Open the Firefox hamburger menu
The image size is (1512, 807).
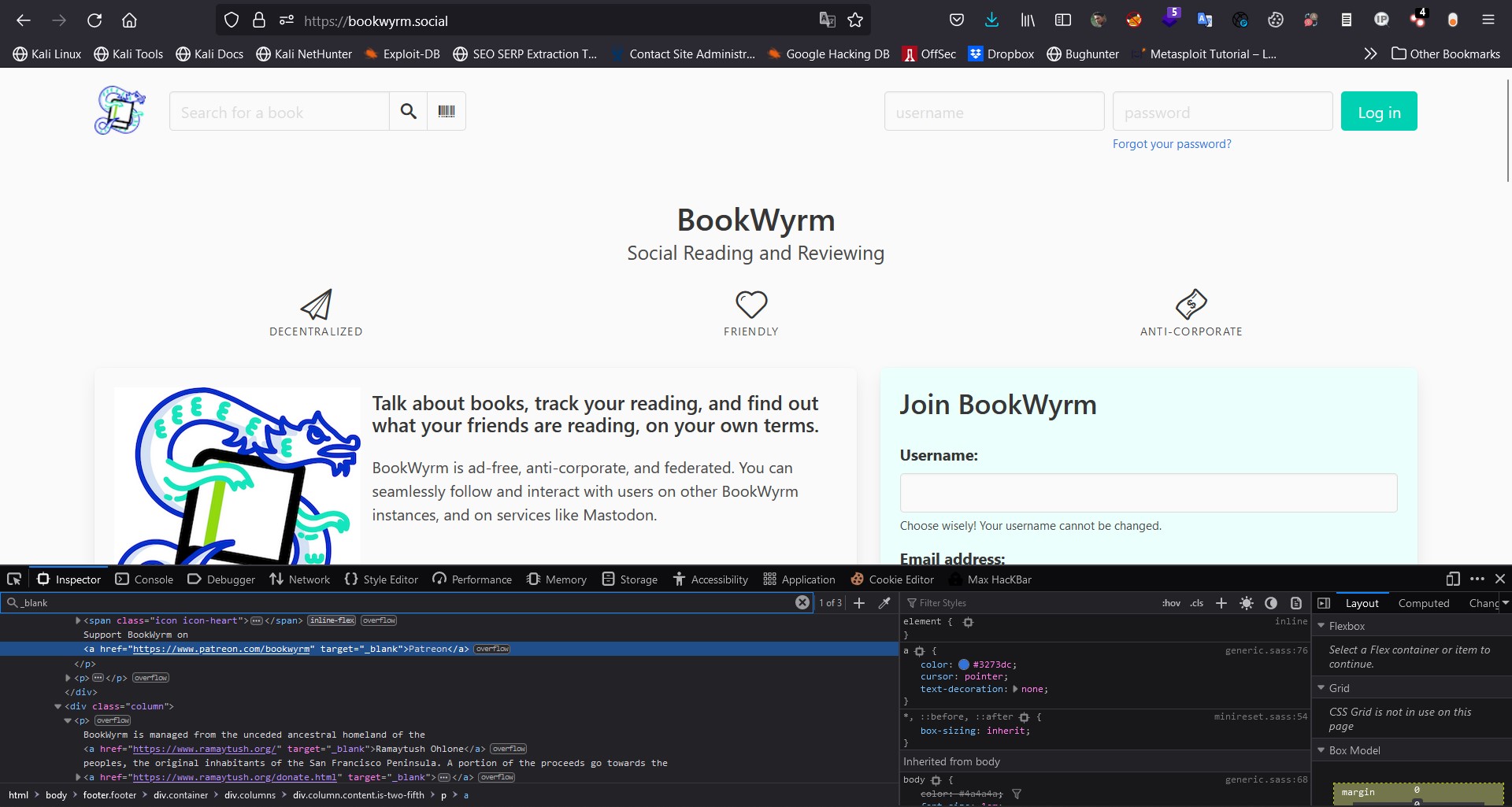1488,20
